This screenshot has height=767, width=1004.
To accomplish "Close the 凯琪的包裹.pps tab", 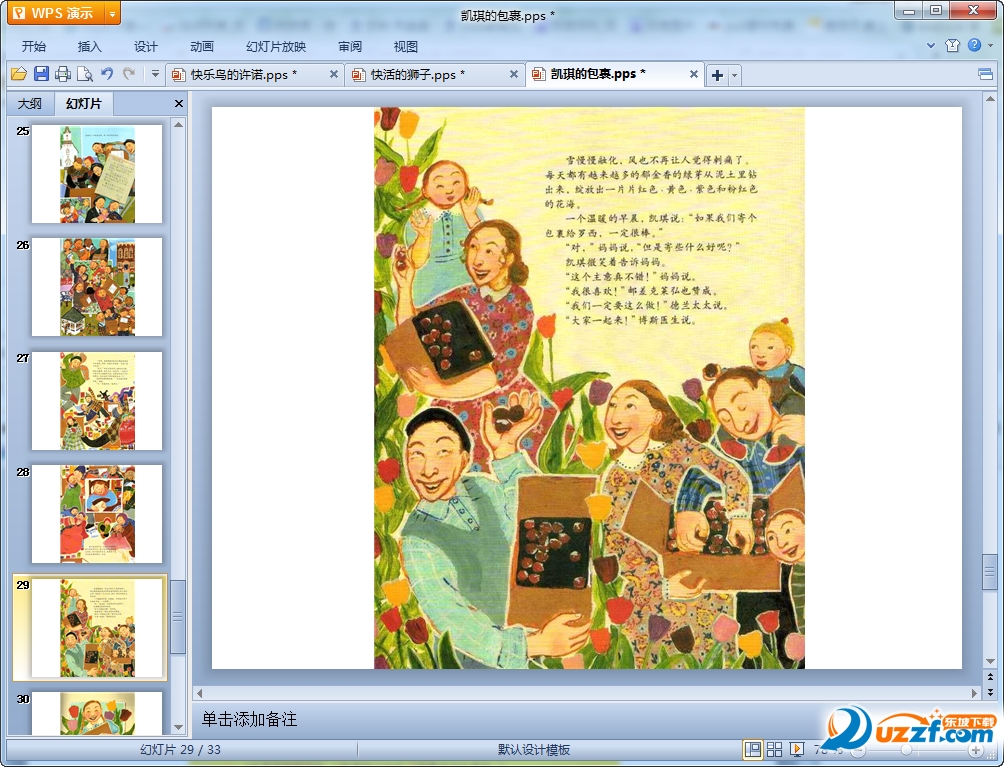I will [693, 74].
